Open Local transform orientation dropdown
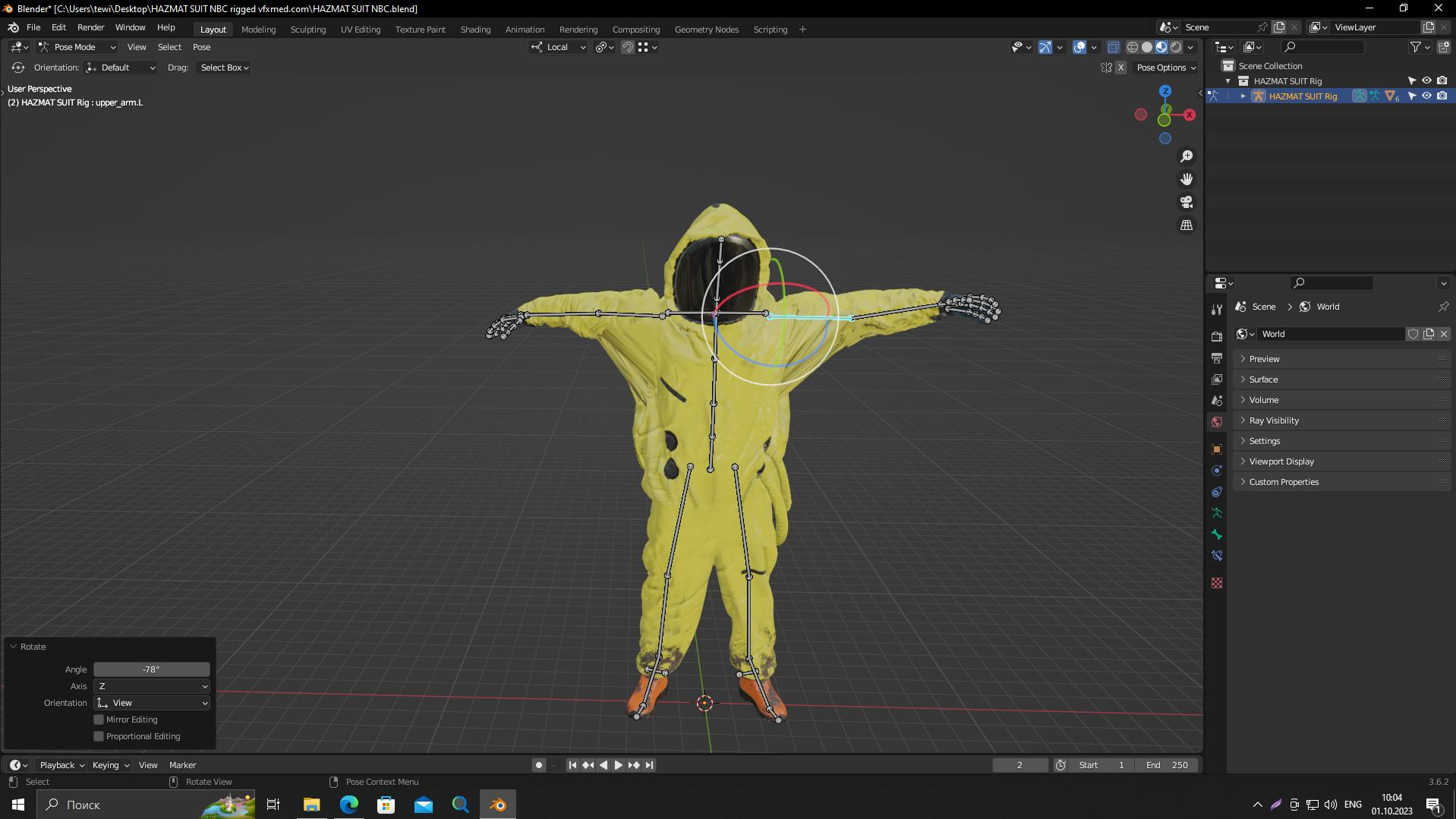Screen dimensions: 1456x819 pos(558,47)
